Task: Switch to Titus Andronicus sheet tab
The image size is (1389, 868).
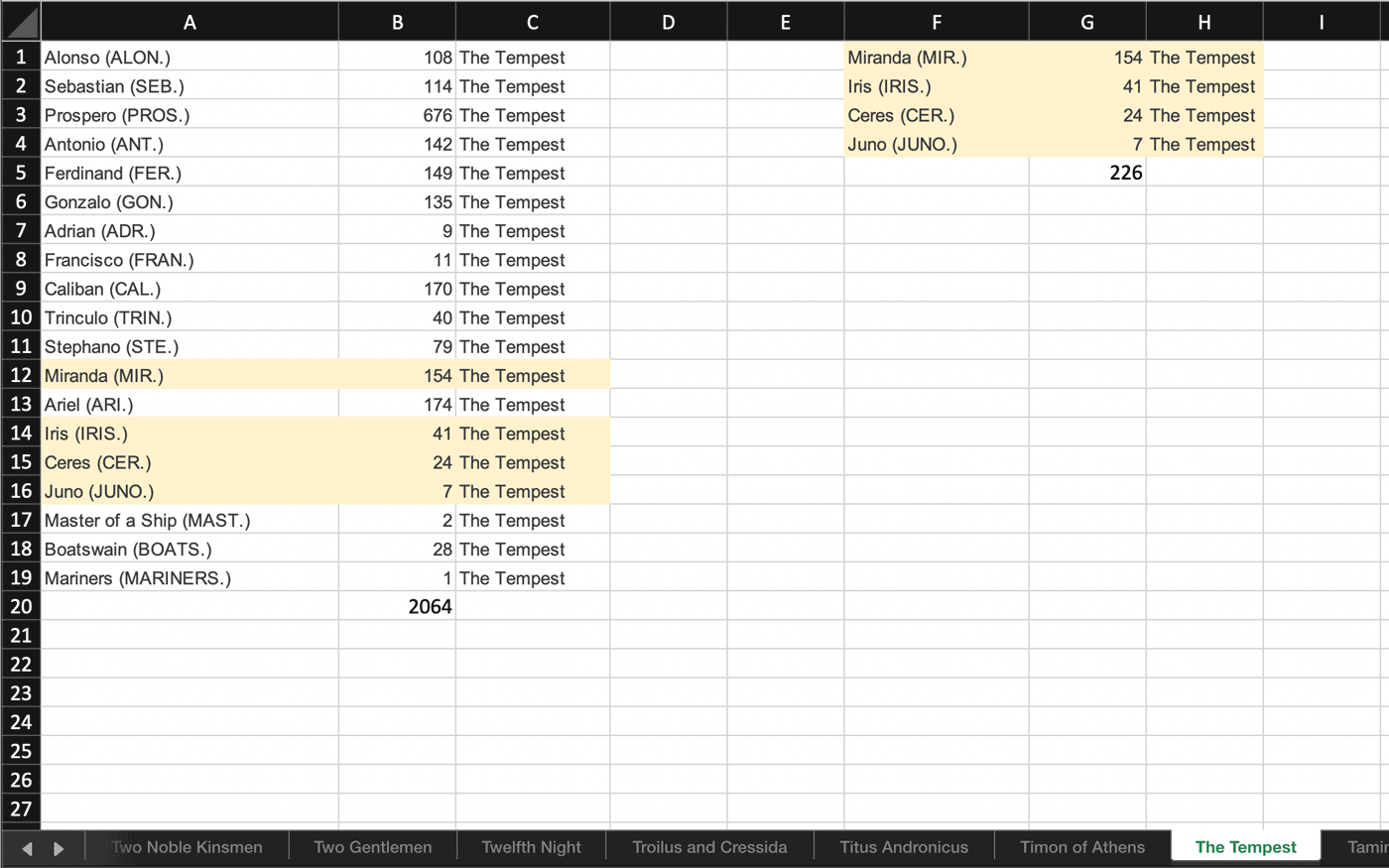Action: click(903, 847)
